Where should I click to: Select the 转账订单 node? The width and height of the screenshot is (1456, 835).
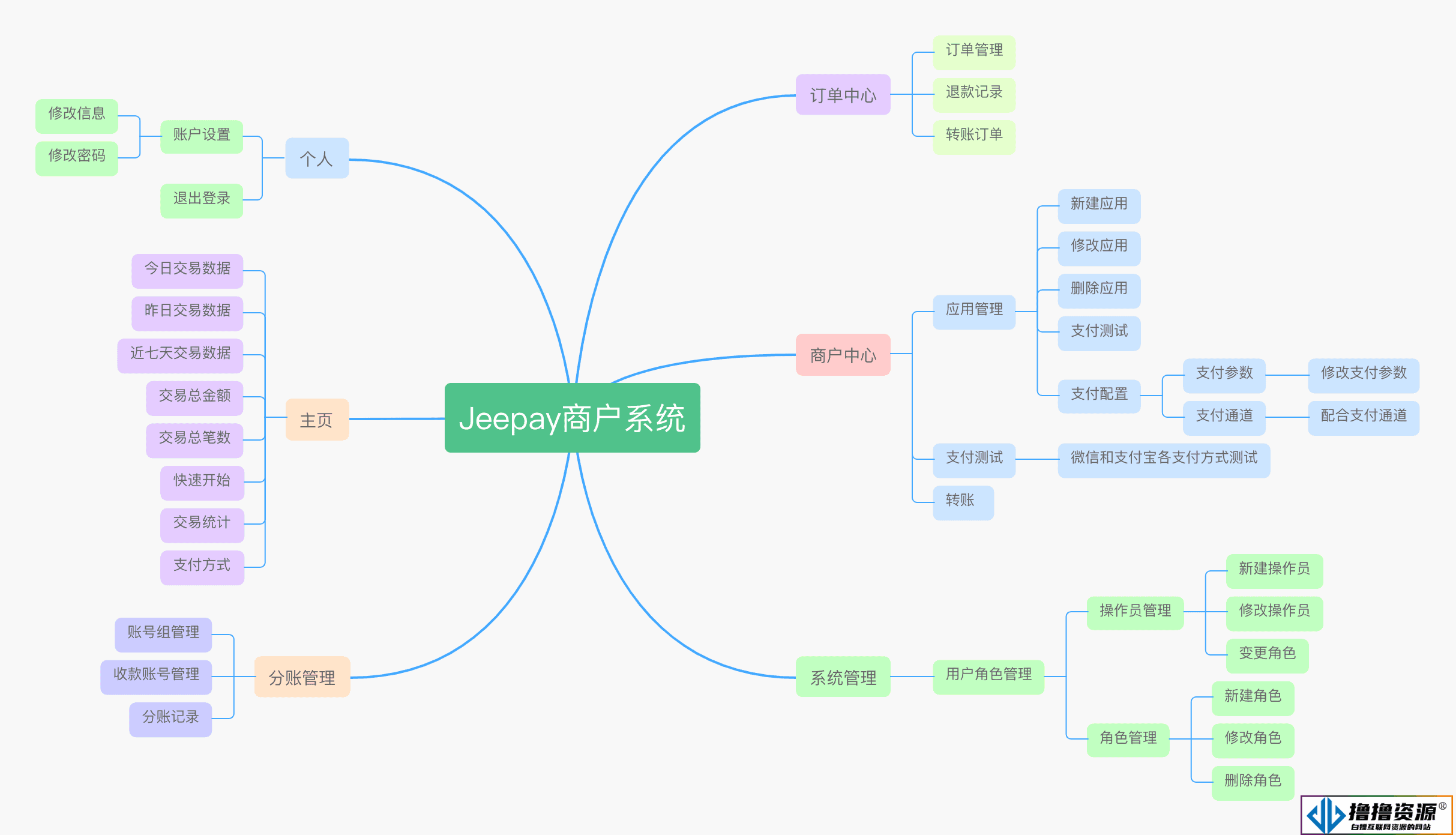973,137
